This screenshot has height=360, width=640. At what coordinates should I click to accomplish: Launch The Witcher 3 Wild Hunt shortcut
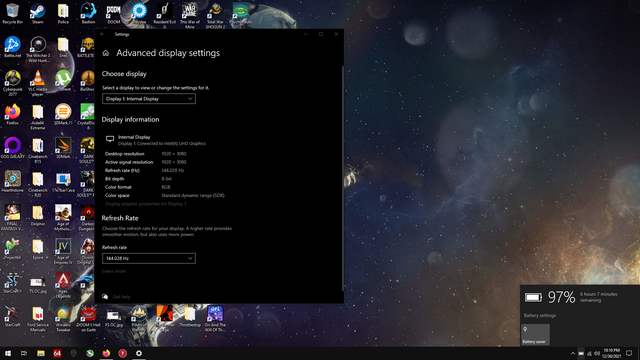pos(38,49)
